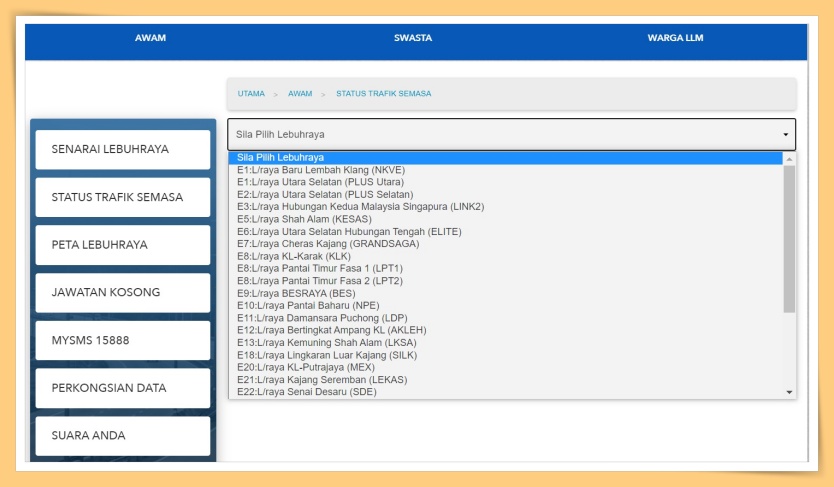Pick E12 Bertingkat Ampang KL (AKLEH)
The image size is (834, 487).
pyautogui.click(x=505, y=330)
